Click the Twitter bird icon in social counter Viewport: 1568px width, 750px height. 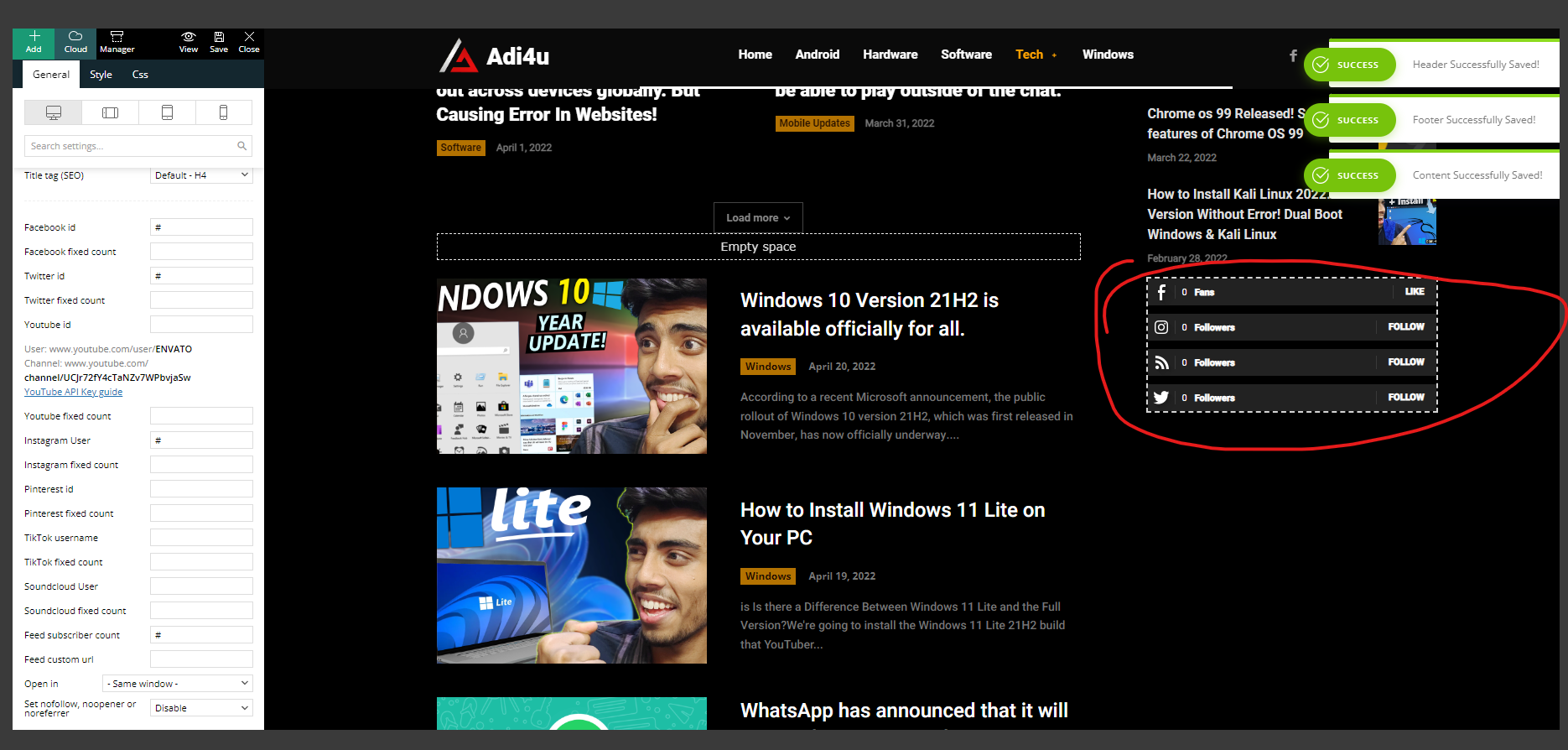coord(1161,398)
